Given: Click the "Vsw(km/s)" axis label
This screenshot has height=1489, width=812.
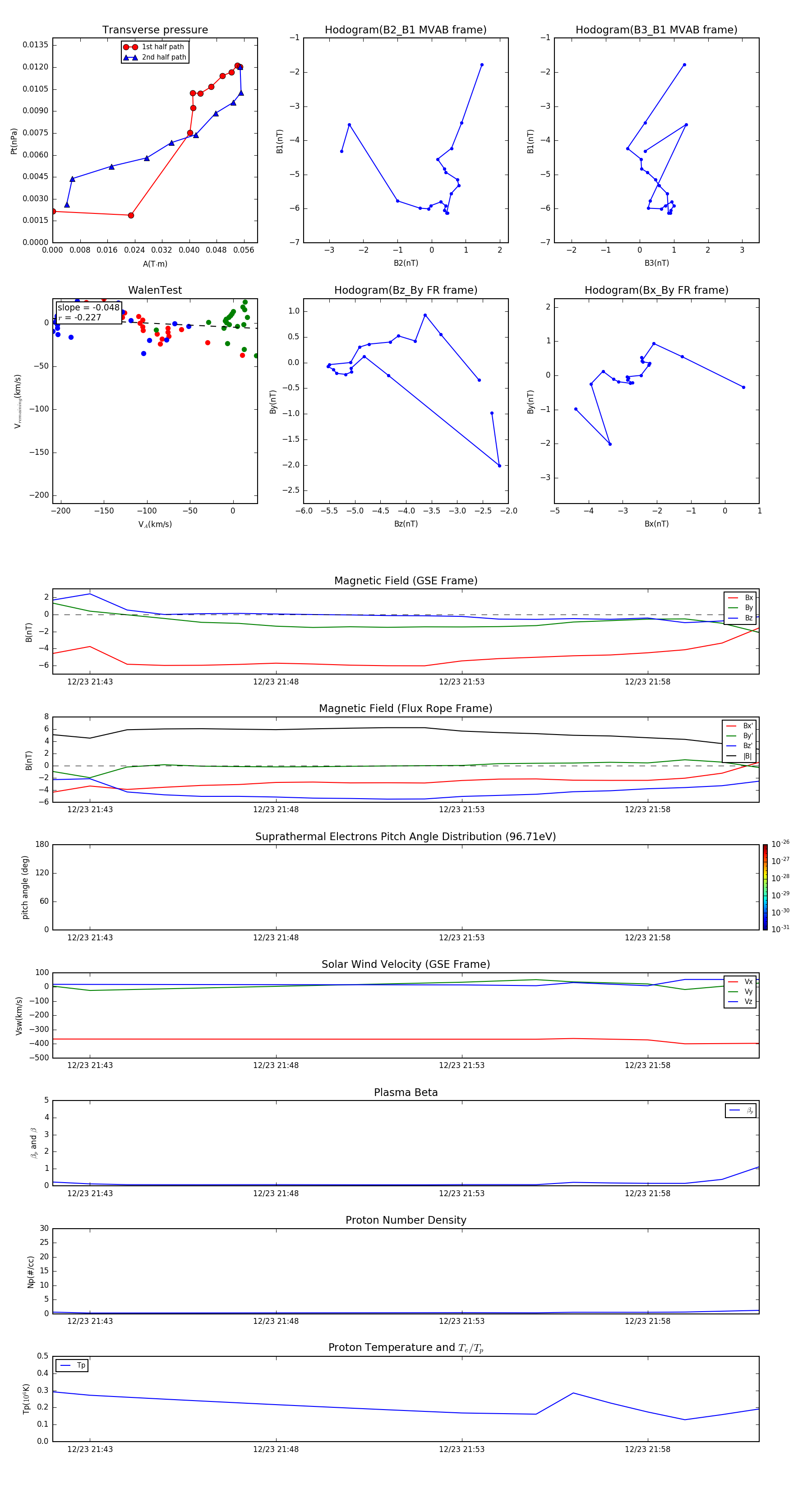Looking at the screenshot, I should click(x=19, y=1016).
